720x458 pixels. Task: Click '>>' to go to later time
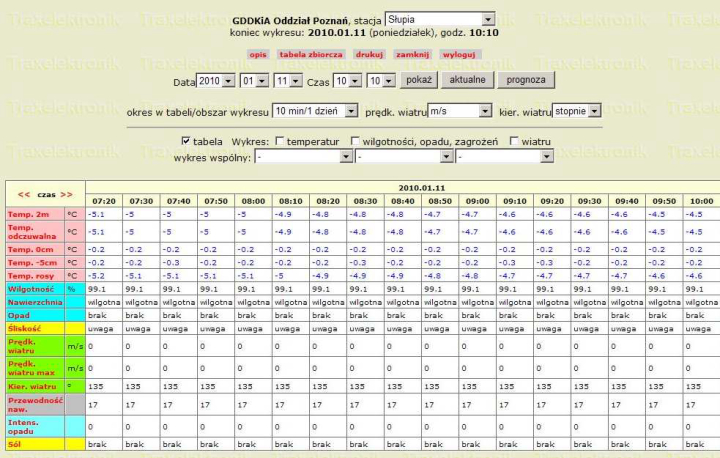pos(67,195)
